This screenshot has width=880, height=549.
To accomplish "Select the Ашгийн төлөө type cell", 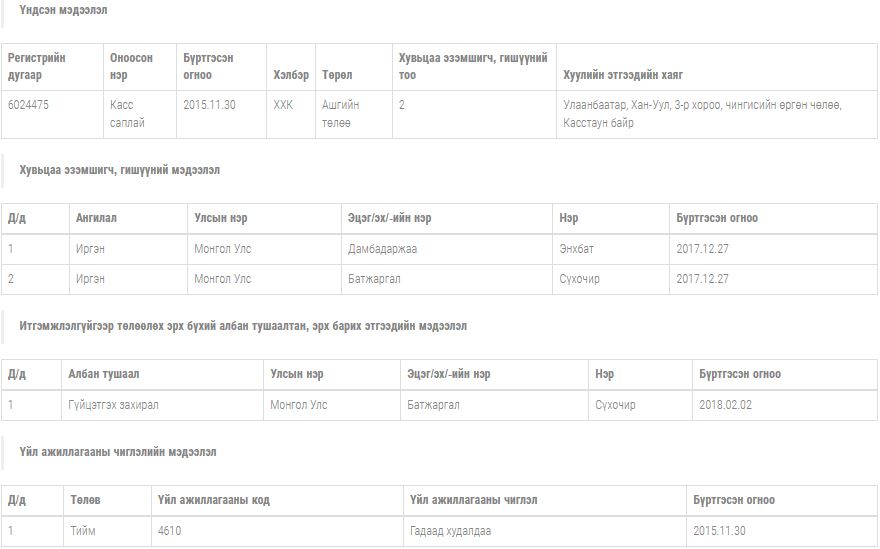I will [341, 114].
